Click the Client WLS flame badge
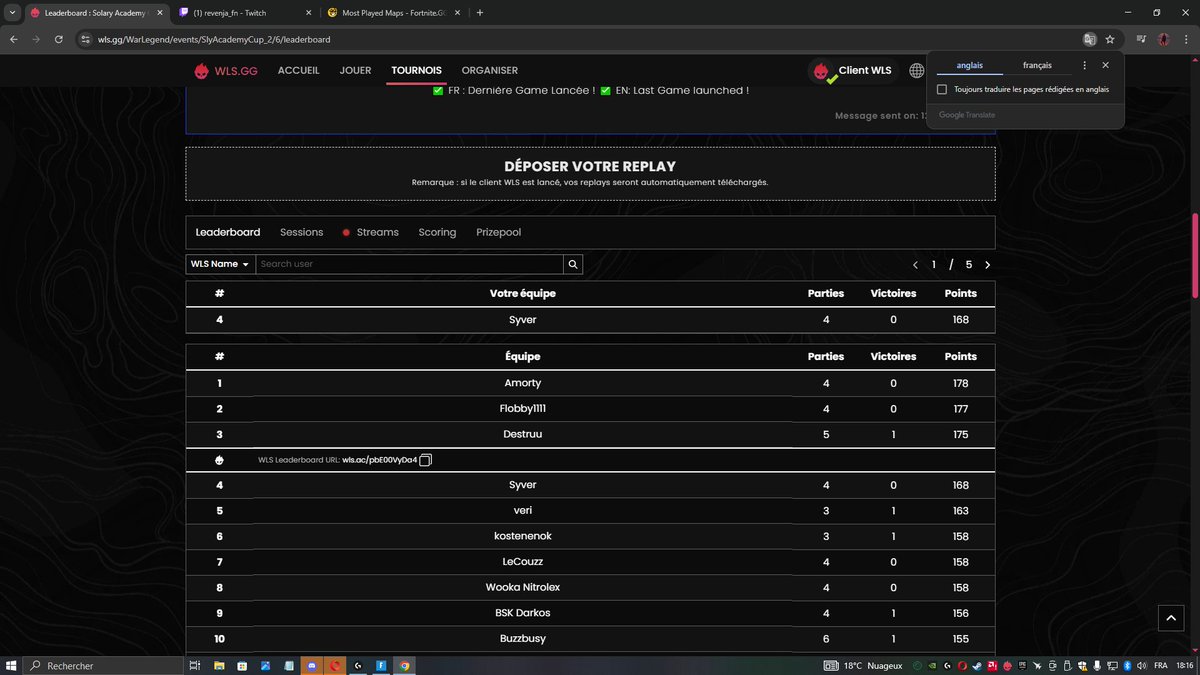 [823, 70]
